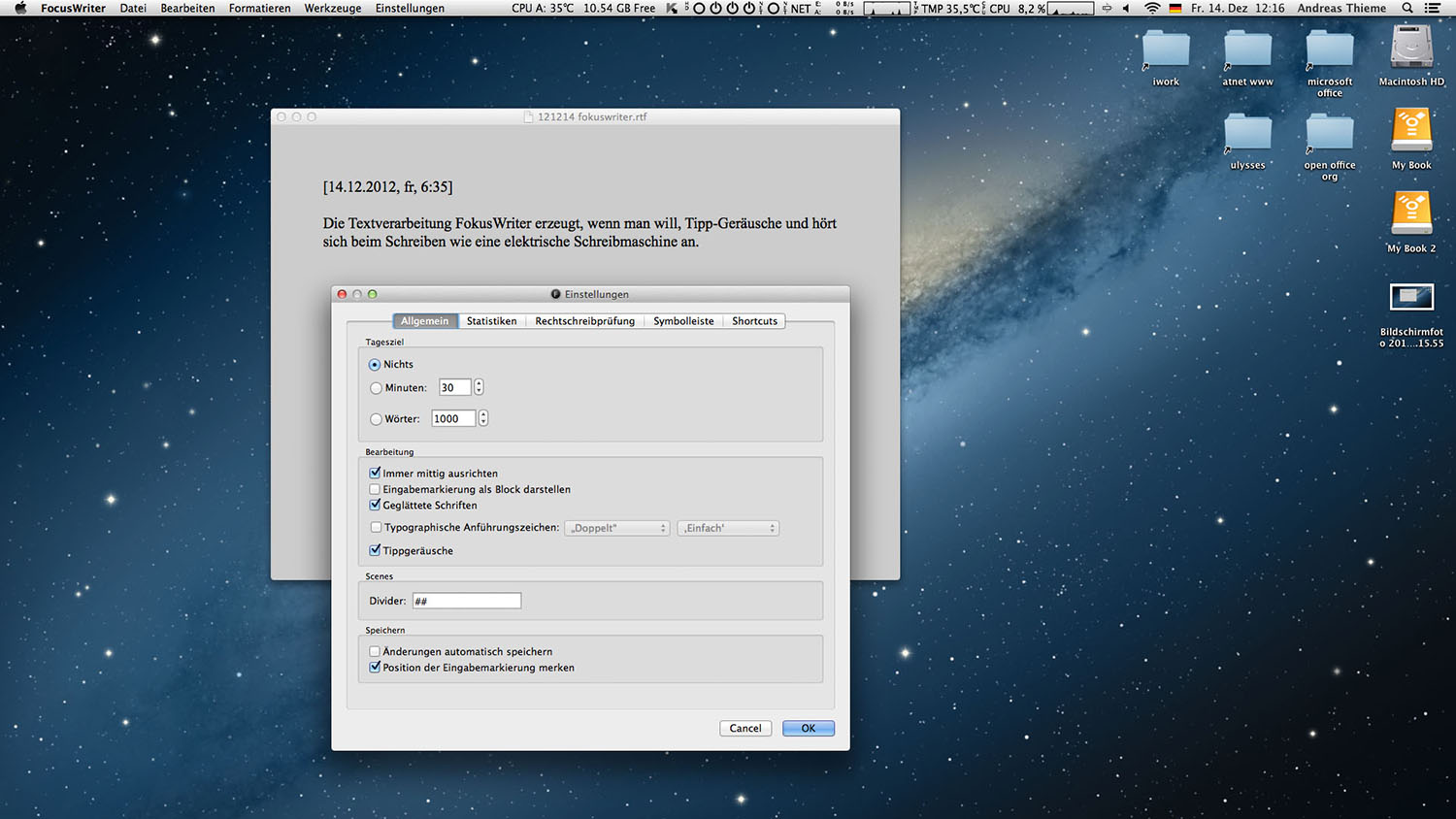This screenshot has height=819, width=1456.
Task: Click the date and time display
Action: pyautogui.click(x=1238, y=8)
